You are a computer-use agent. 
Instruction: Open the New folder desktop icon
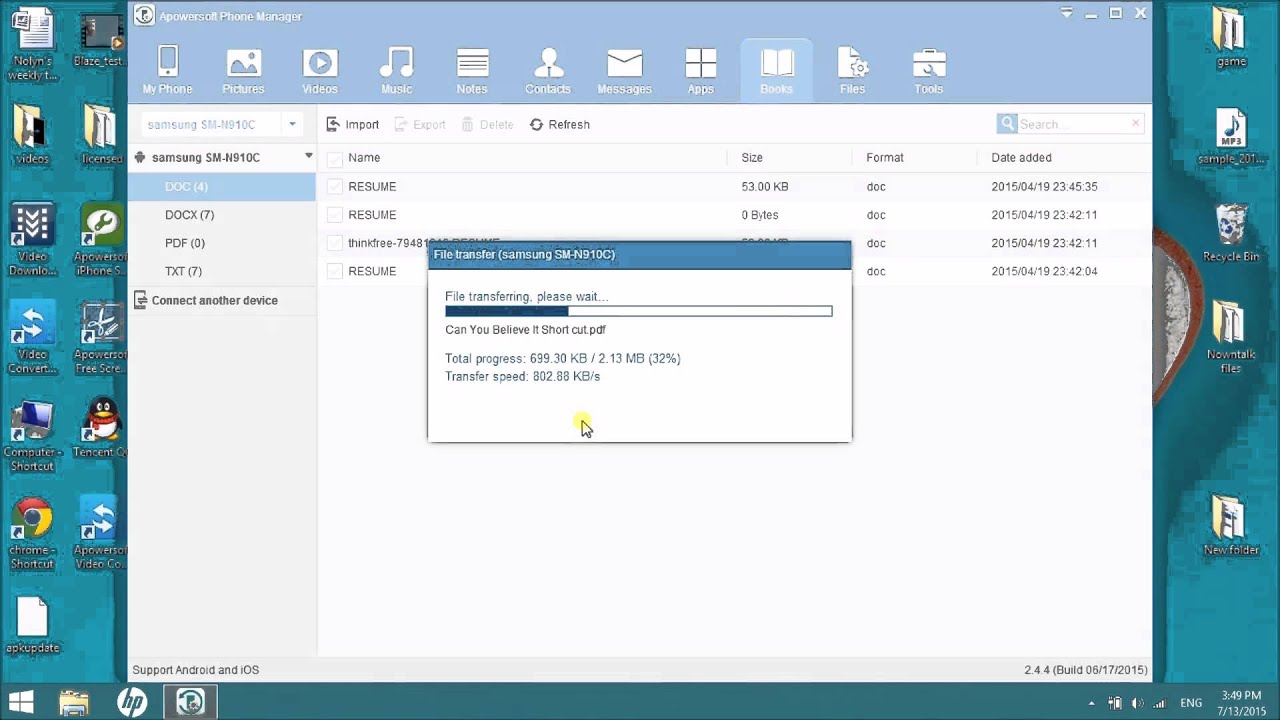[1231, 525]
